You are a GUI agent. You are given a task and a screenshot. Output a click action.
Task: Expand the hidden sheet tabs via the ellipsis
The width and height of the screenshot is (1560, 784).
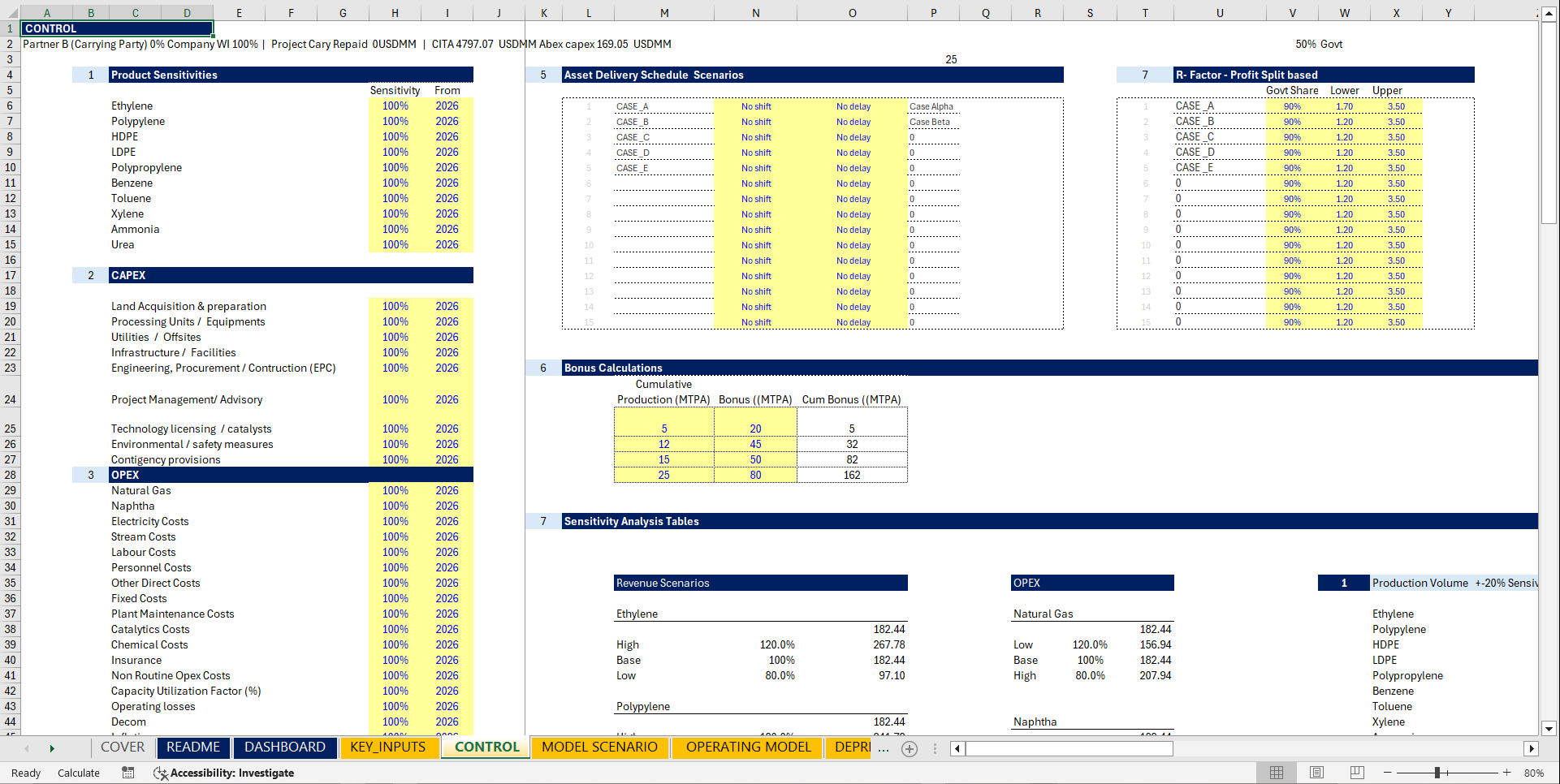tap(884, 749)
